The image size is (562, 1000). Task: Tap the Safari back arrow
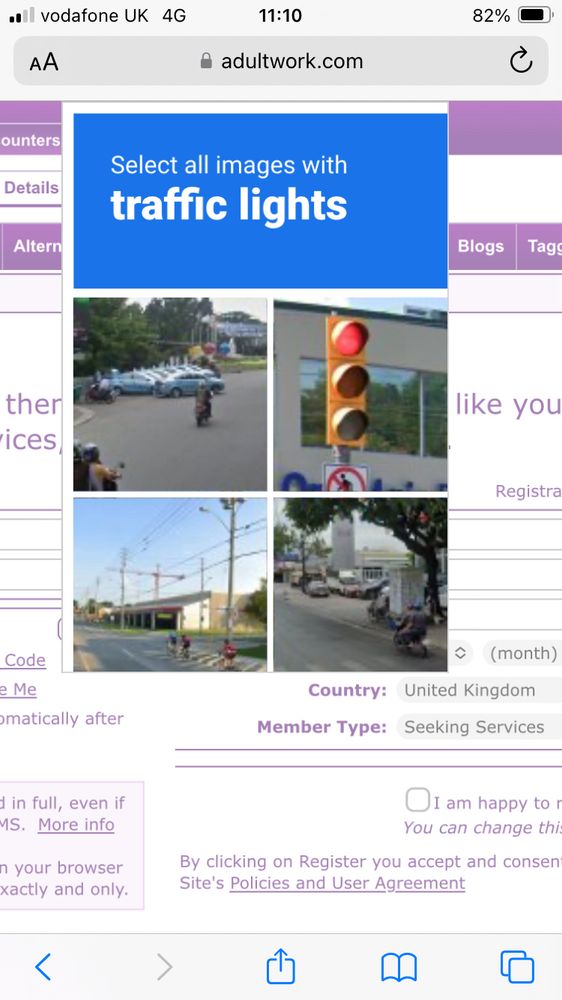43,967
